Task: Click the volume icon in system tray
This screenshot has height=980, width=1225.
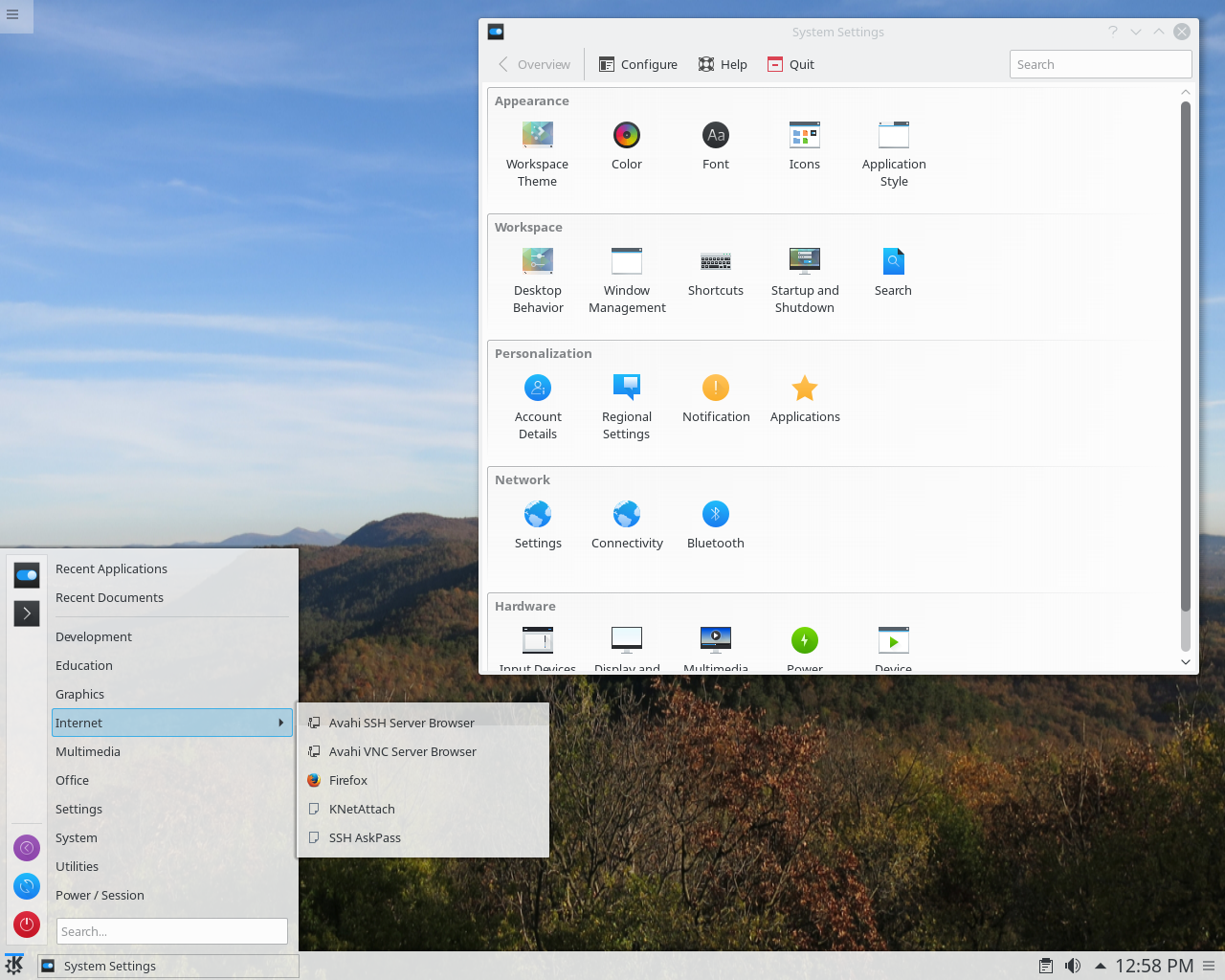Action: tap(1073, 966)
